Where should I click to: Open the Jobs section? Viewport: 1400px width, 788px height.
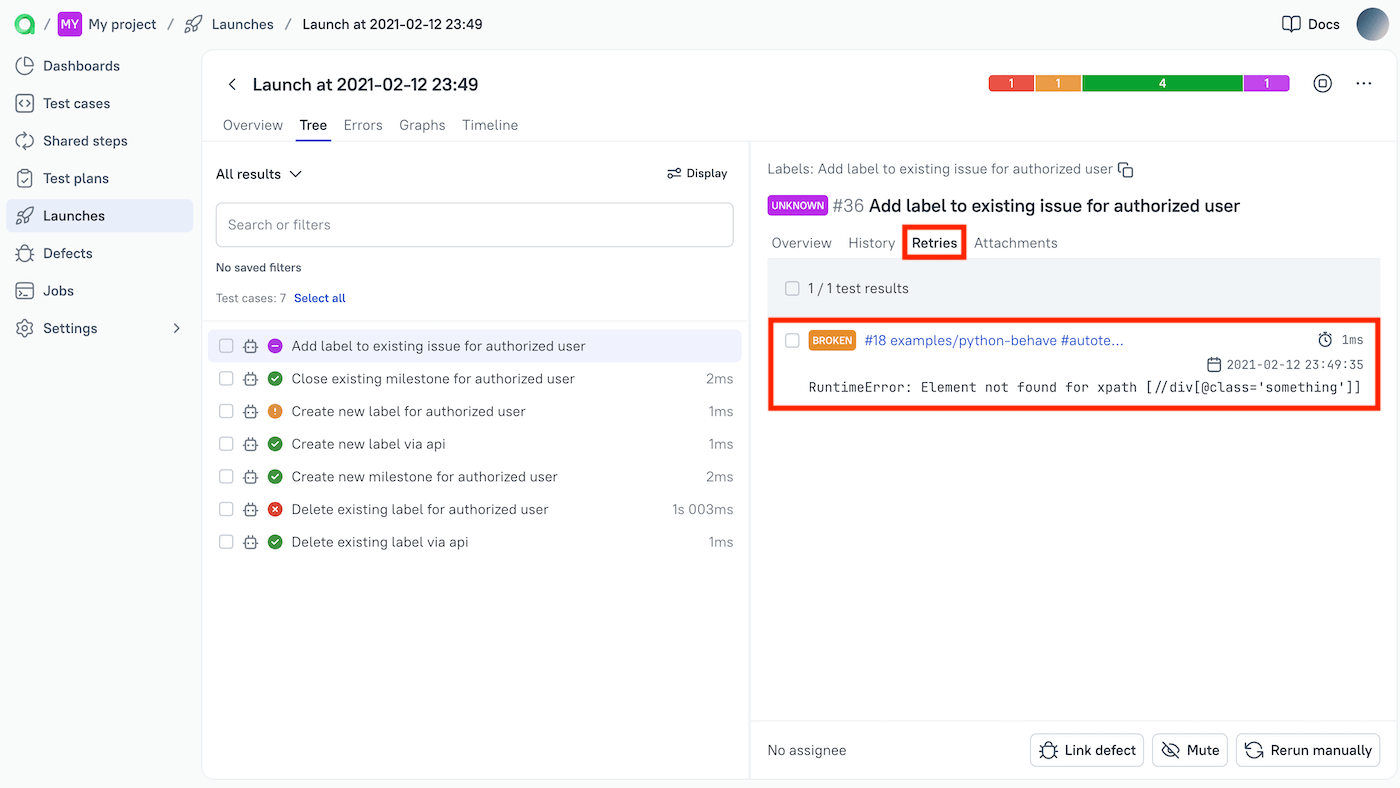(x=60, y=290)
